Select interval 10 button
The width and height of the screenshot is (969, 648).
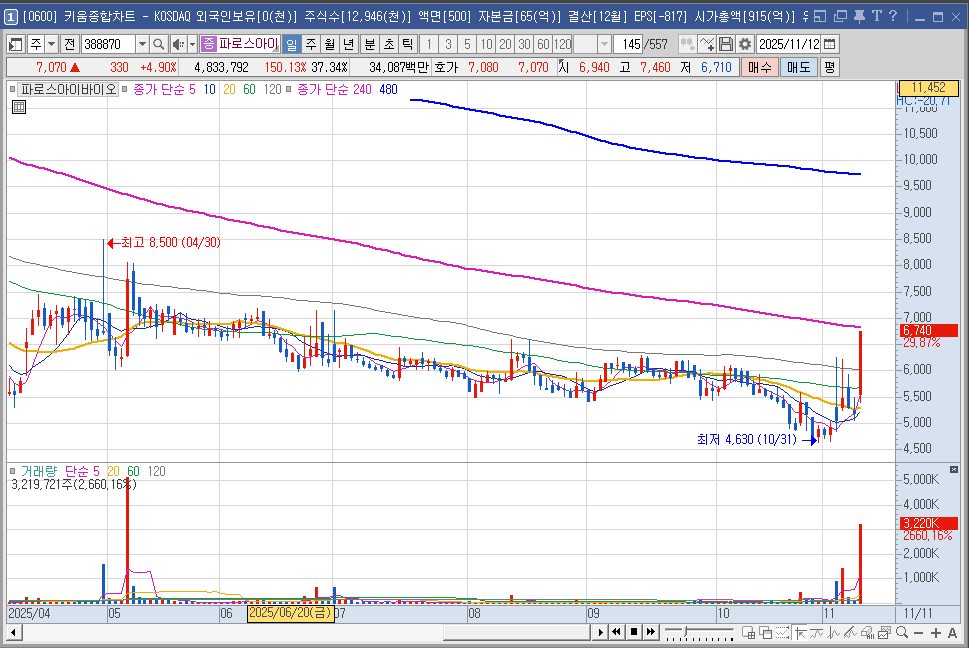[x=486, y=44]
